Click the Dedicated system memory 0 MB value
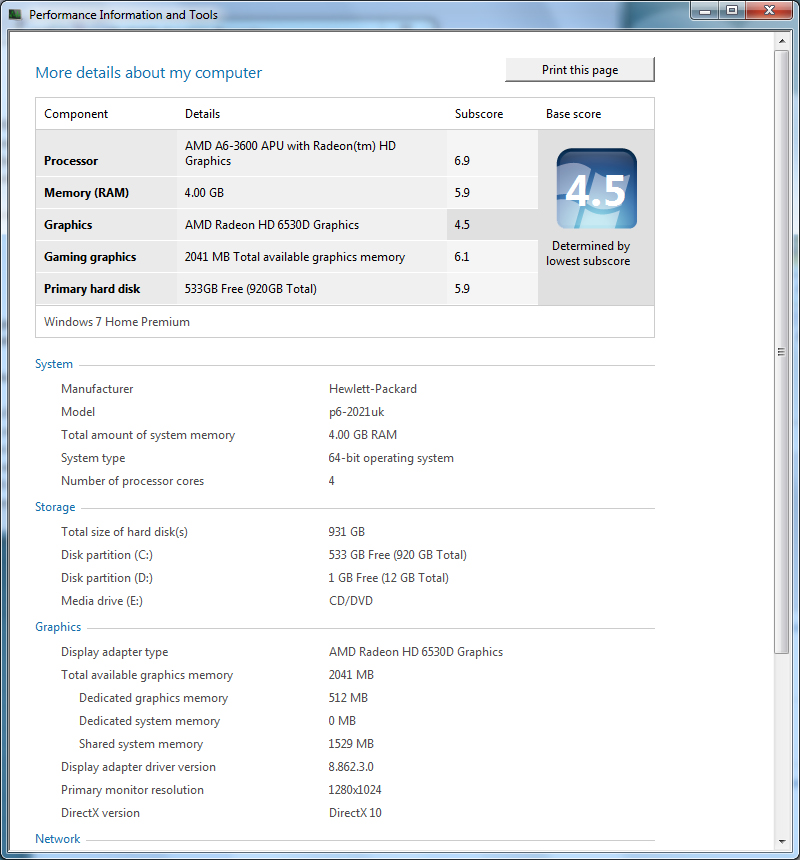Image resolution: width=800 pixels, height=860 pixels. [342, 721]
